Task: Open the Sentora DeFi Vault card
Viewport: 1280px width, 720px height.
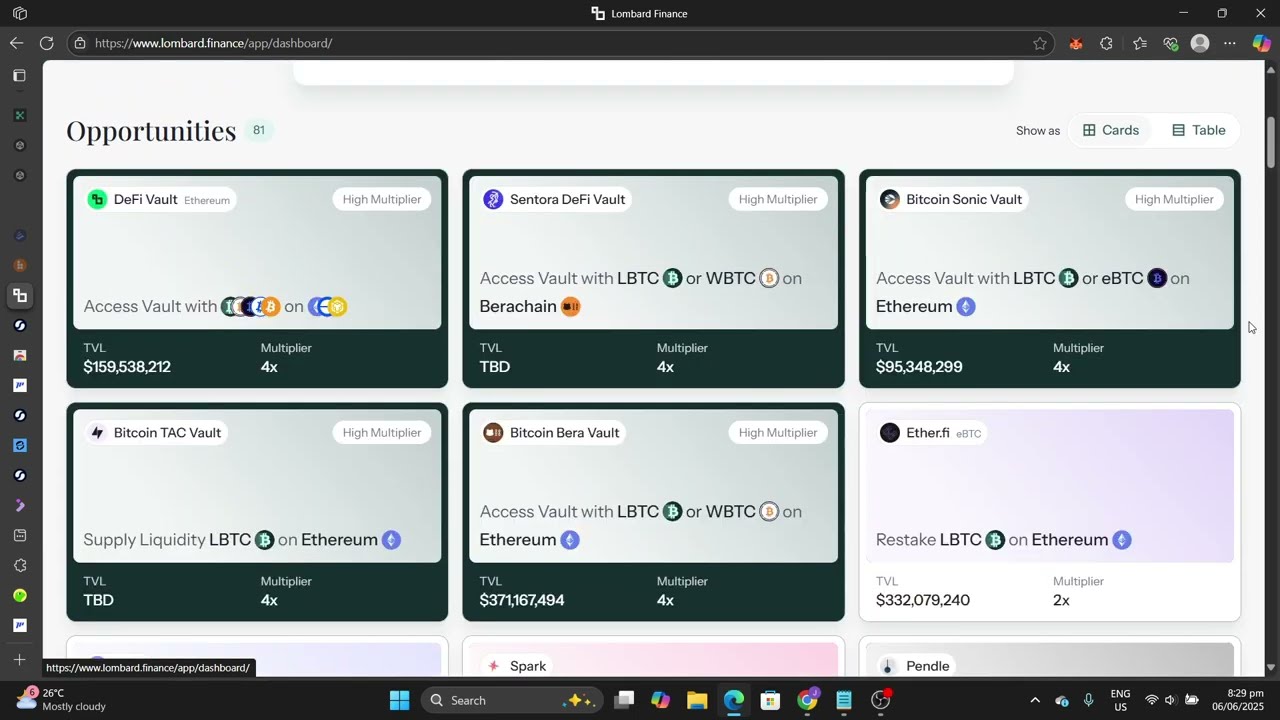Action: coord(653,278)
